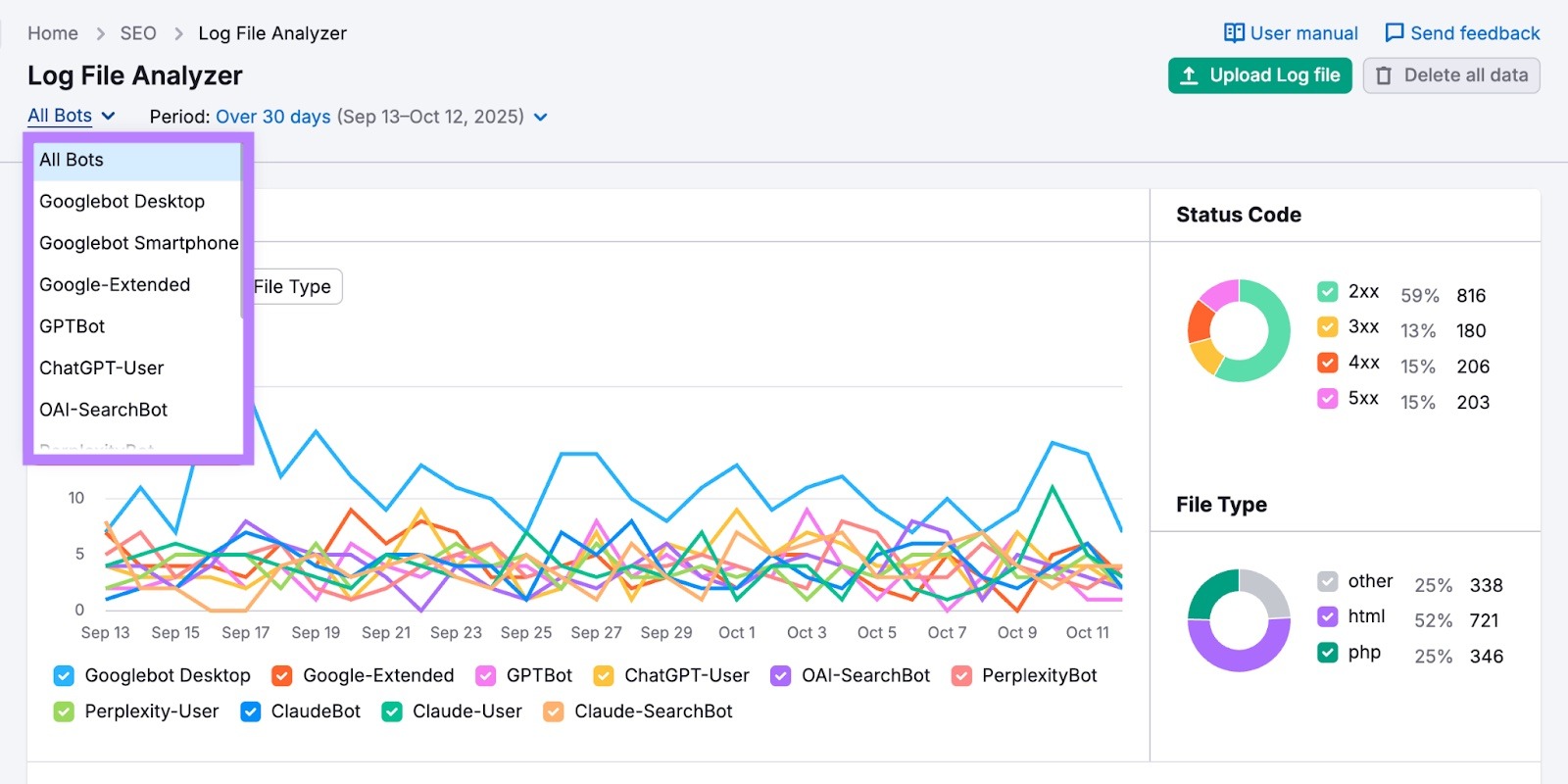Toggle the PerplexityBot legend checkbox
1568x784 pixels.
point(961,675)
